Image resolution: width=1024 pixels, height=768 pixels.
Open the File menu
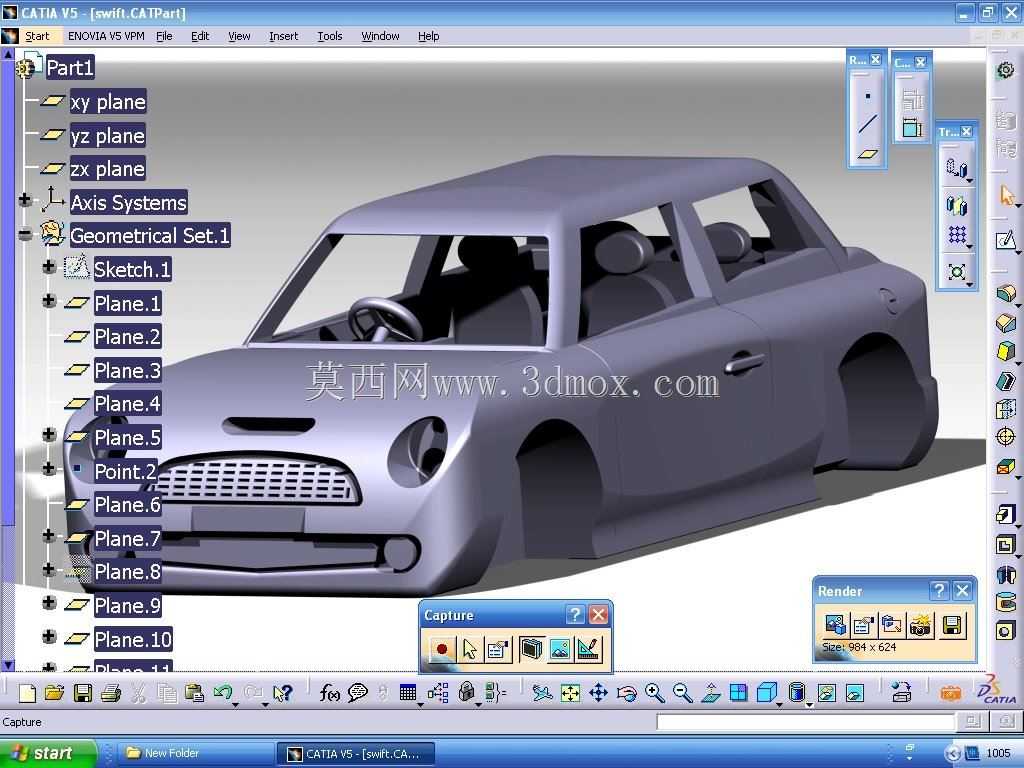[x=165, y=36]
